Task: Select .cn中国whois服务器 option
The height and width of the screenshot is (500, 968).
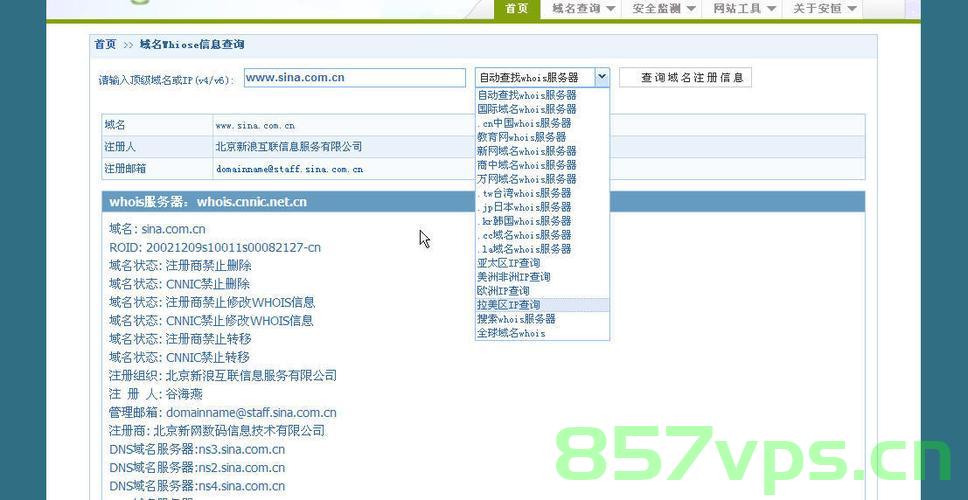Action: 542,123
